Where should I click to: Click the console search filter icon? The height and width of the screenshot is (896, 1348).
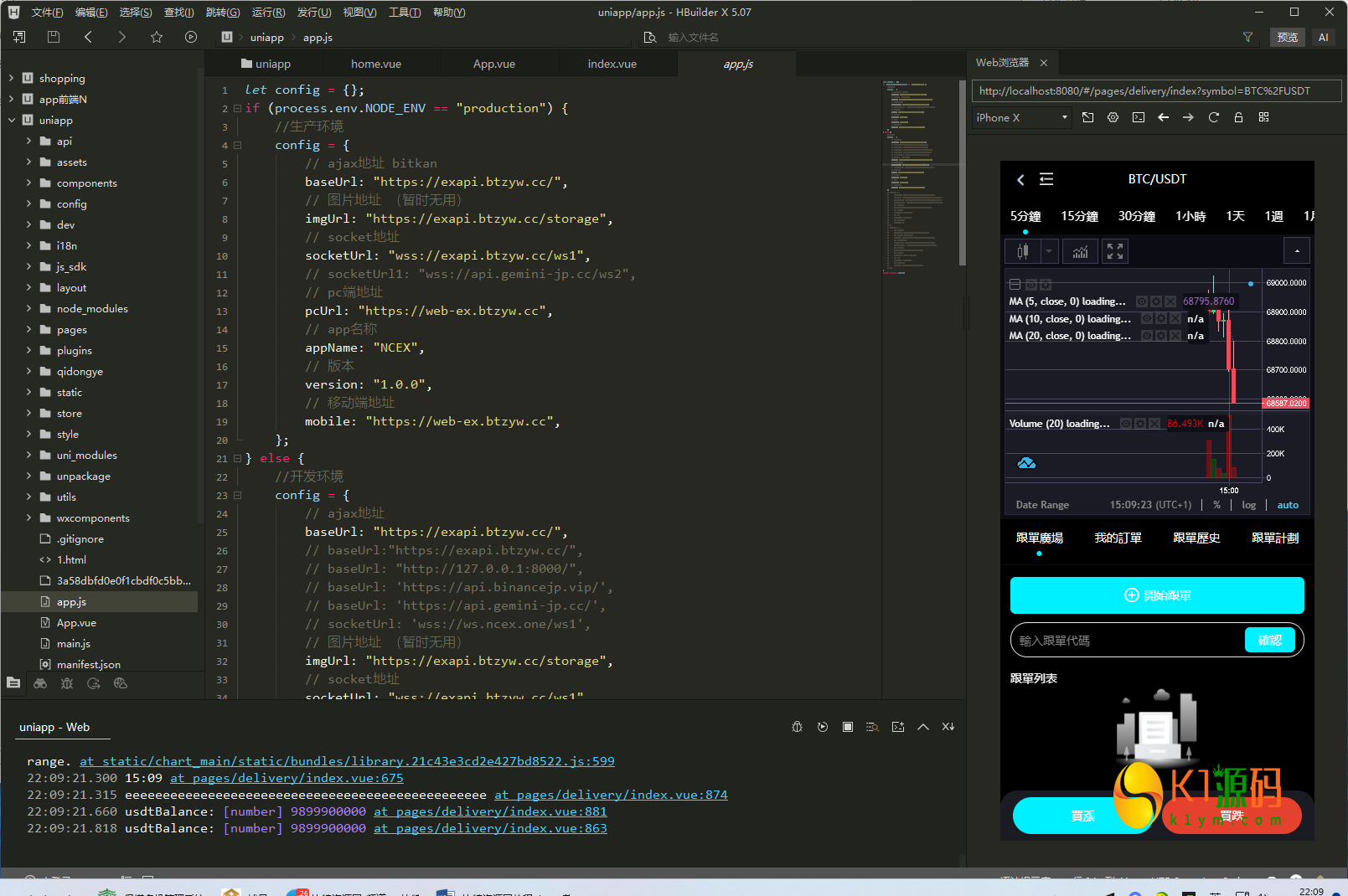click(x=872, y=727)
